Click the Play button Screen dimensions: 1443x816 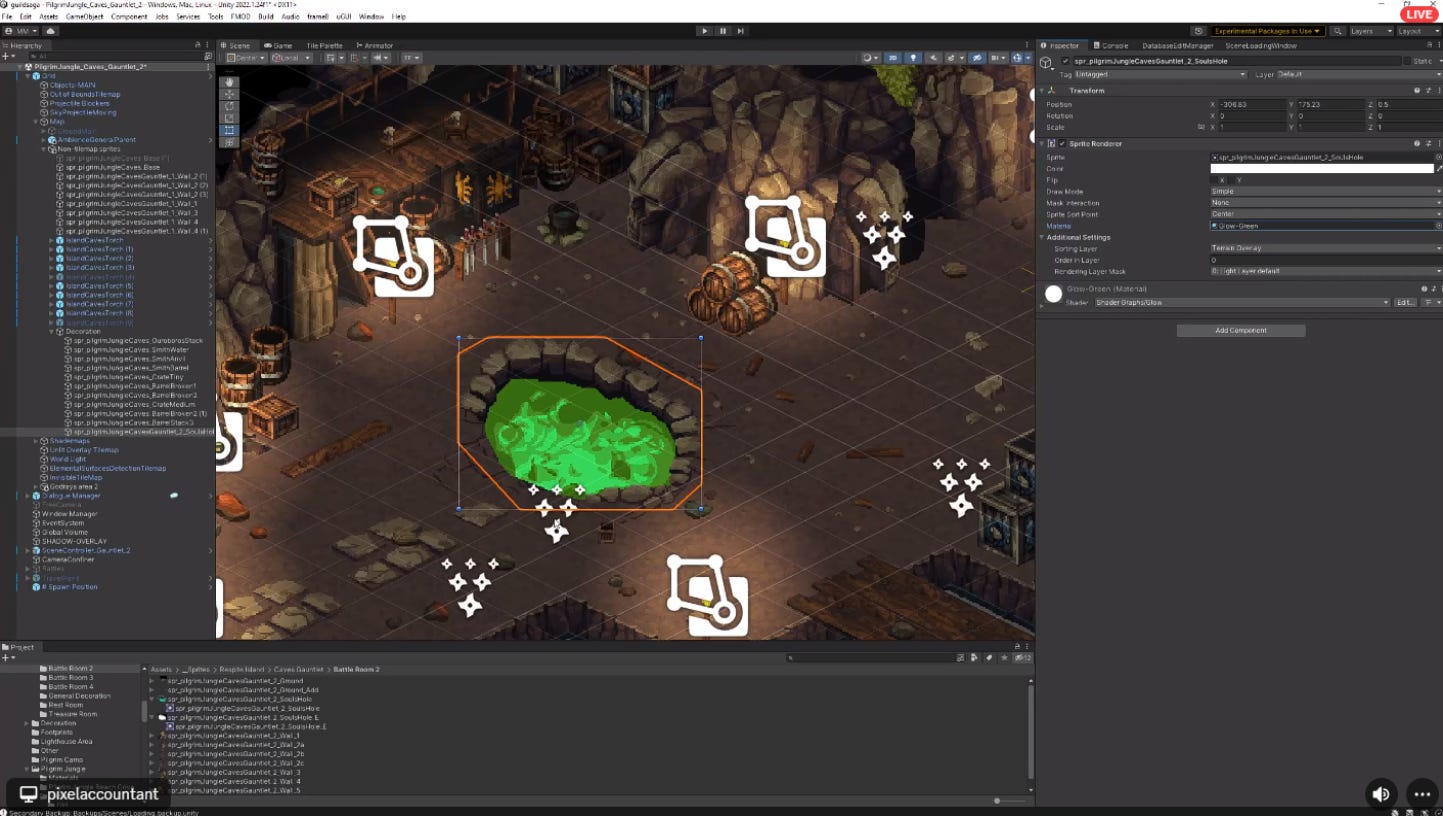pyautogui.click(x=705, y=31)
